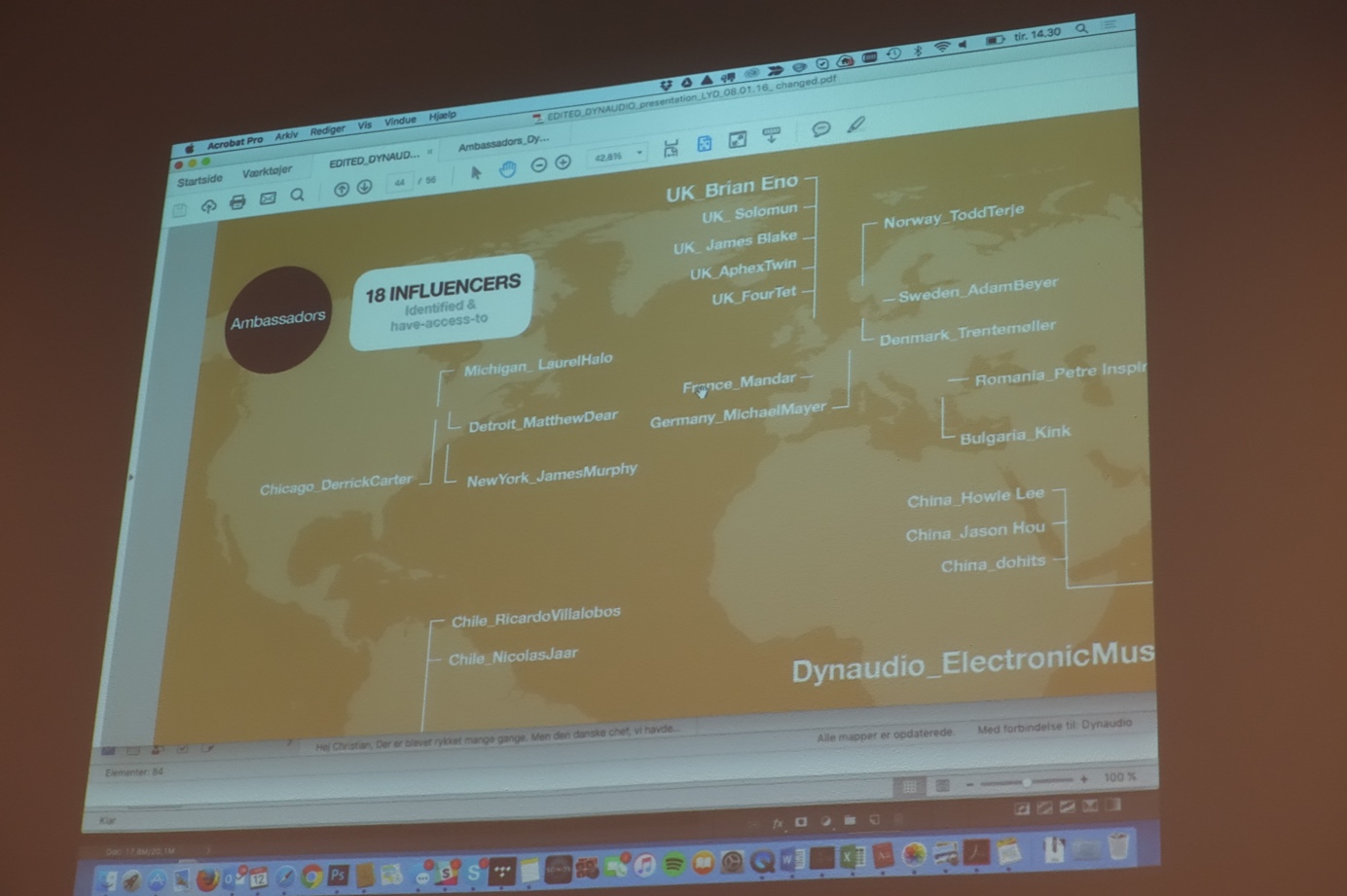Image resolution: width=1347 pixels, height=896 pixels.
Task: Open the Acrobat Pro app menu
Action: [235, 142]
